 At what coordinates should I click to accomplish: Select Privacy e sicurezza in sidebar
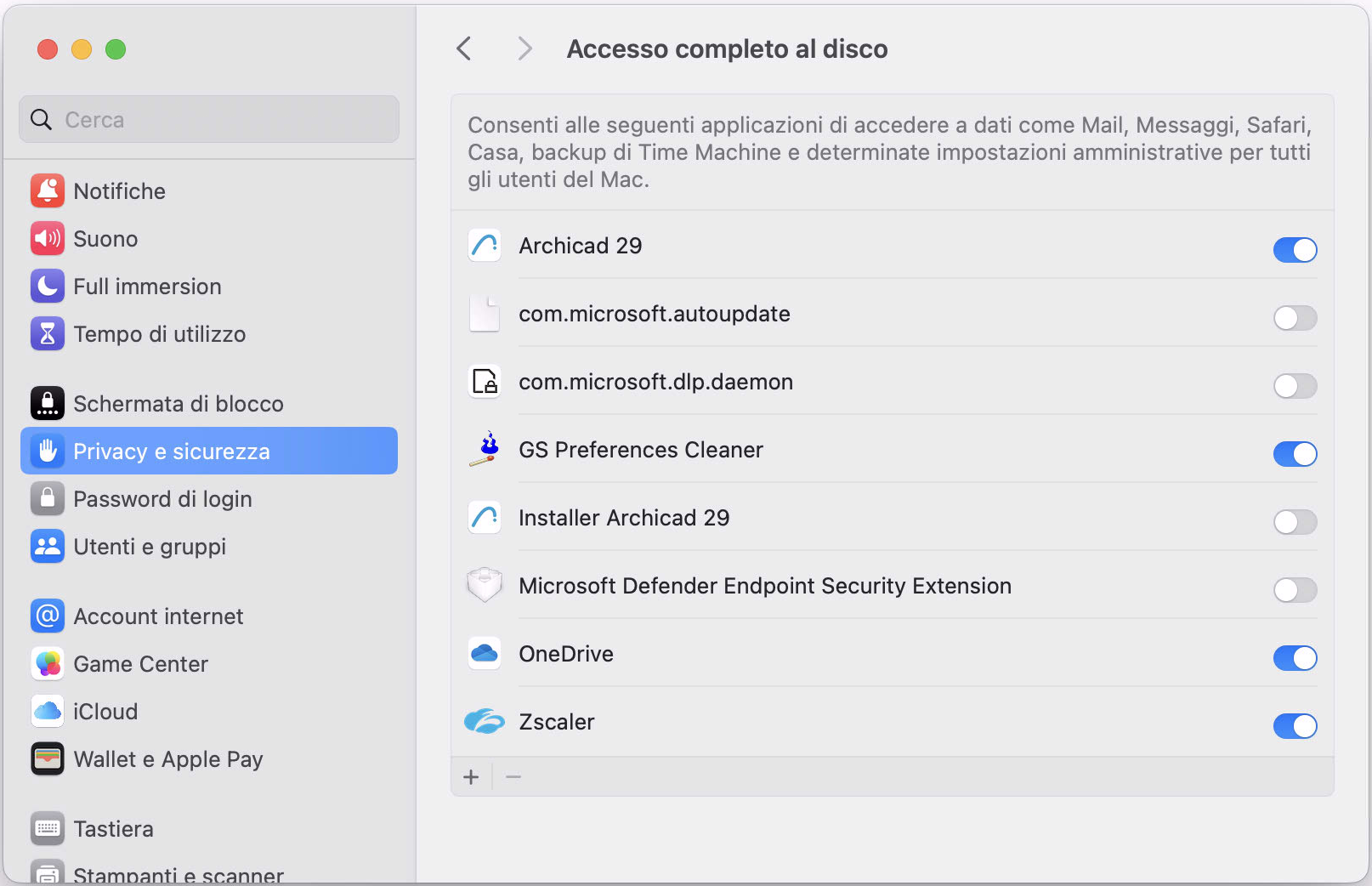(173, 452)
